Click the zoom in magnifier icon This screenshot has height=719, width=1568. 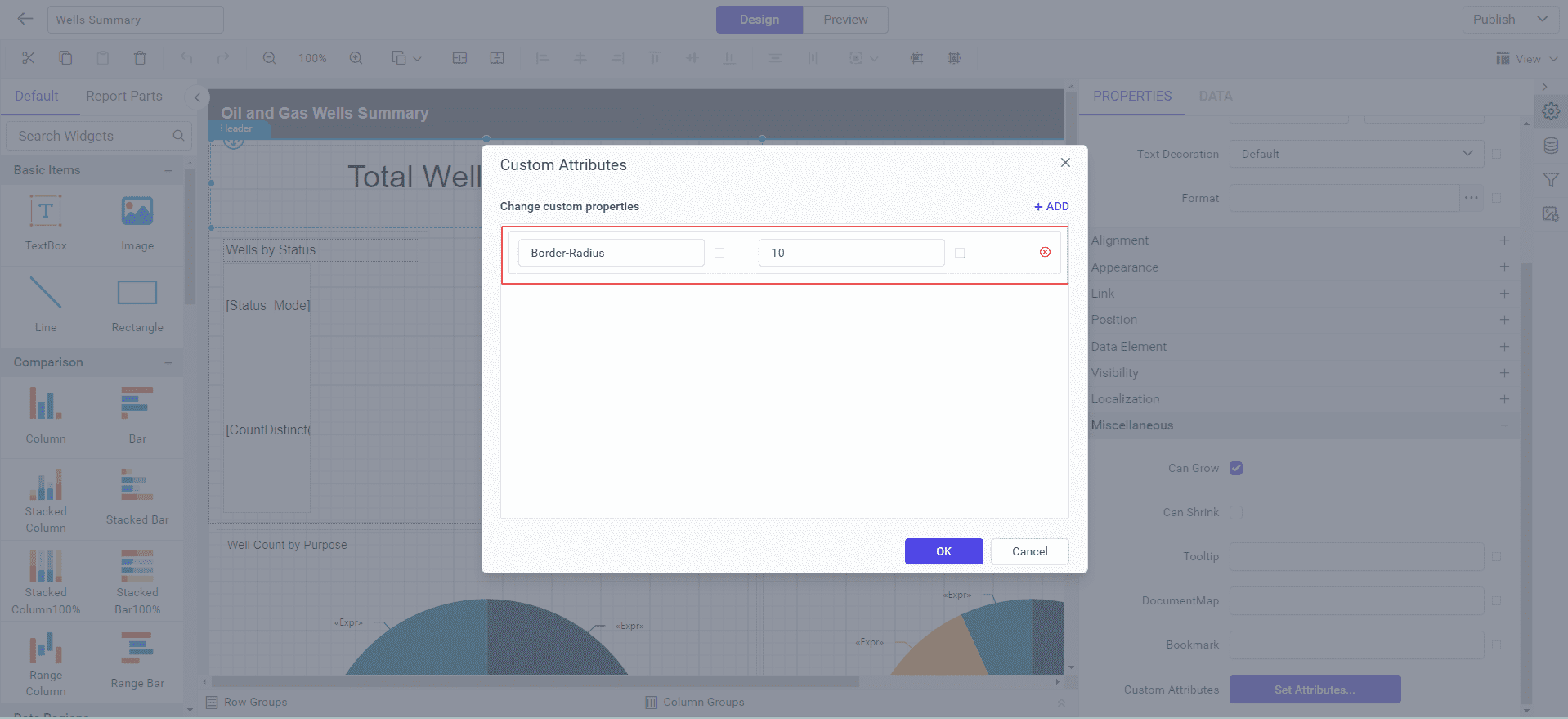356,58
